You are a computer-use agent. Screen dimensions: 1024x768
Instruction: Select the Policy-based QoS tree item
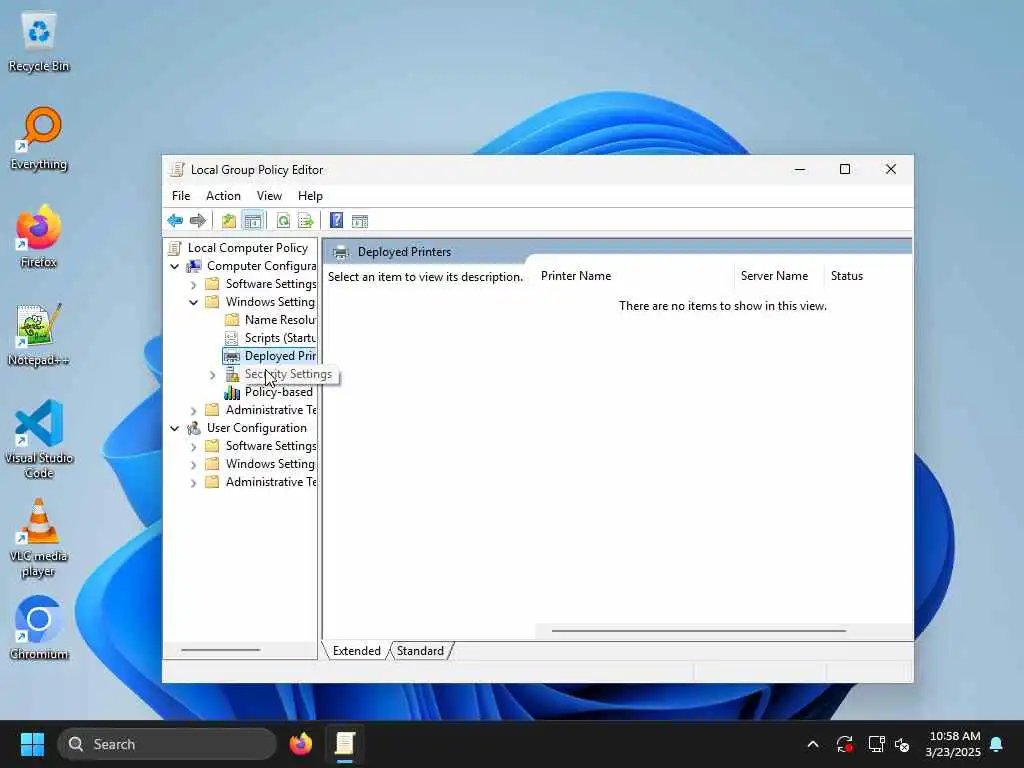point(278,392)
